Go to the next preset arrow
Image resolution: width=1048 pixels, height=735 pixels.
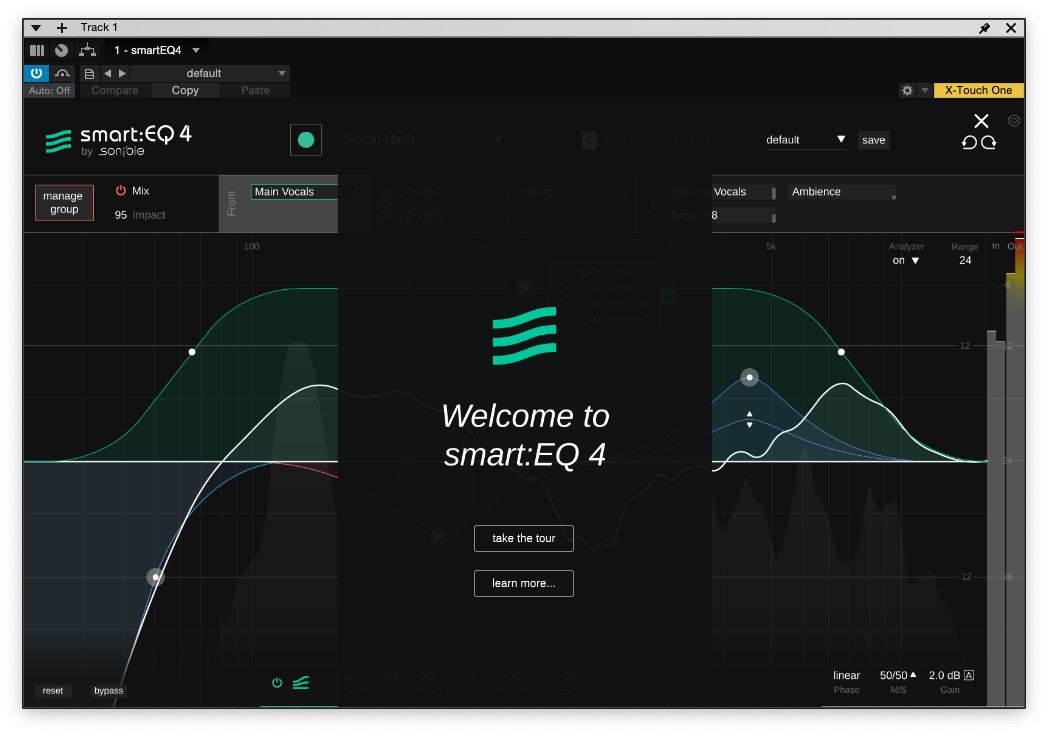click(122, 74)
